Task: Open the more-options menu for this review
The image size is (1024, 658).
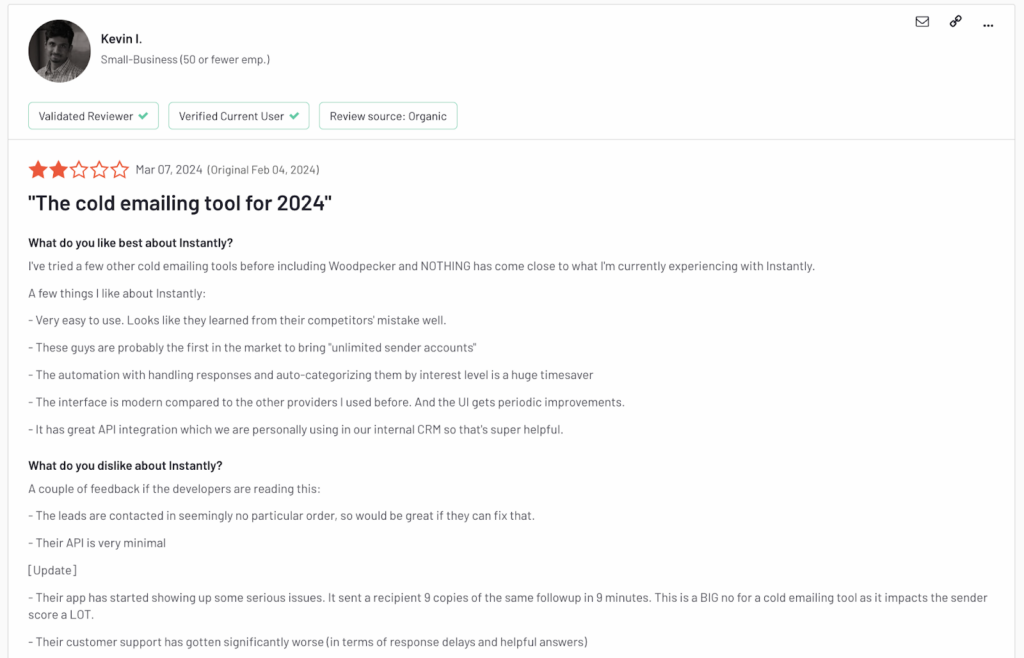Action: [988, 23]
